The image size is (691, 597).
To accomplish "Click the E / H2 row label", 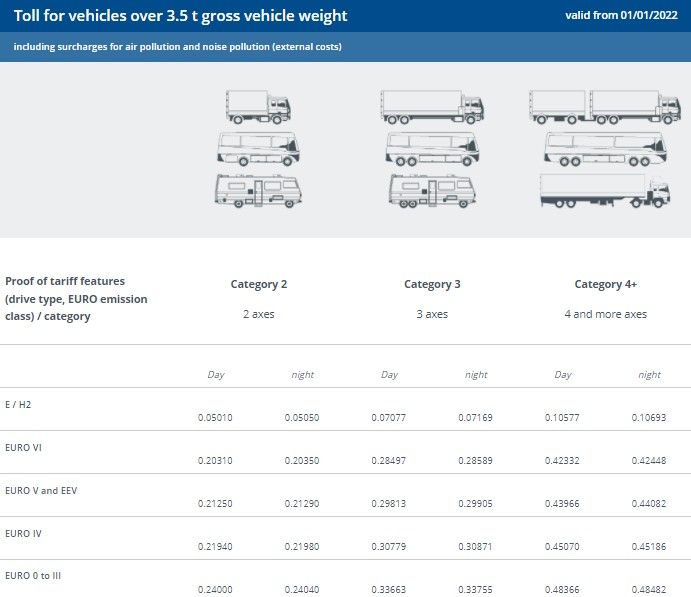I will tap(18, 404).
